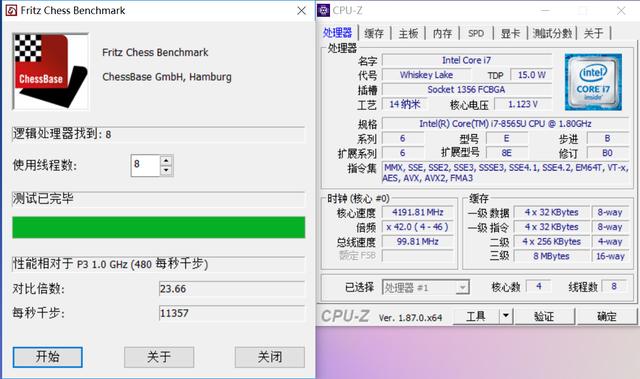
Task: Click the 工具 button in CPU-Z
Action: (x=476, y=316)
